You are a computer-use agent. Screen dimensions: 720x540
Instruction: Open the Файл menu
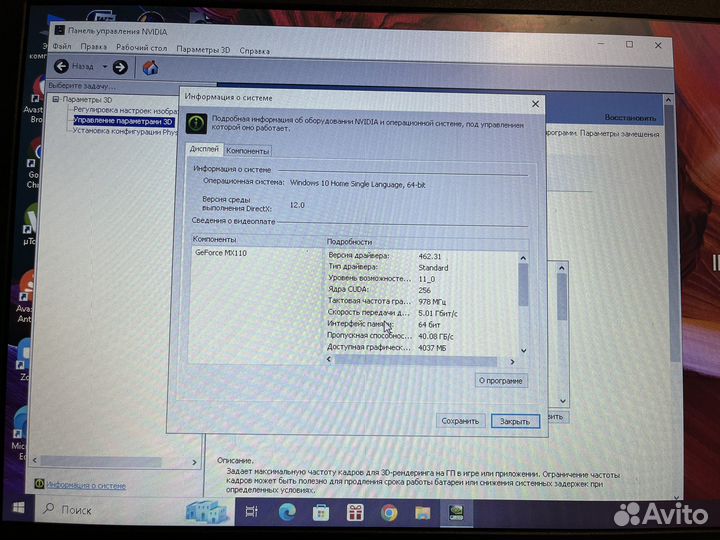pyautogui.click(x=62, y=46)
